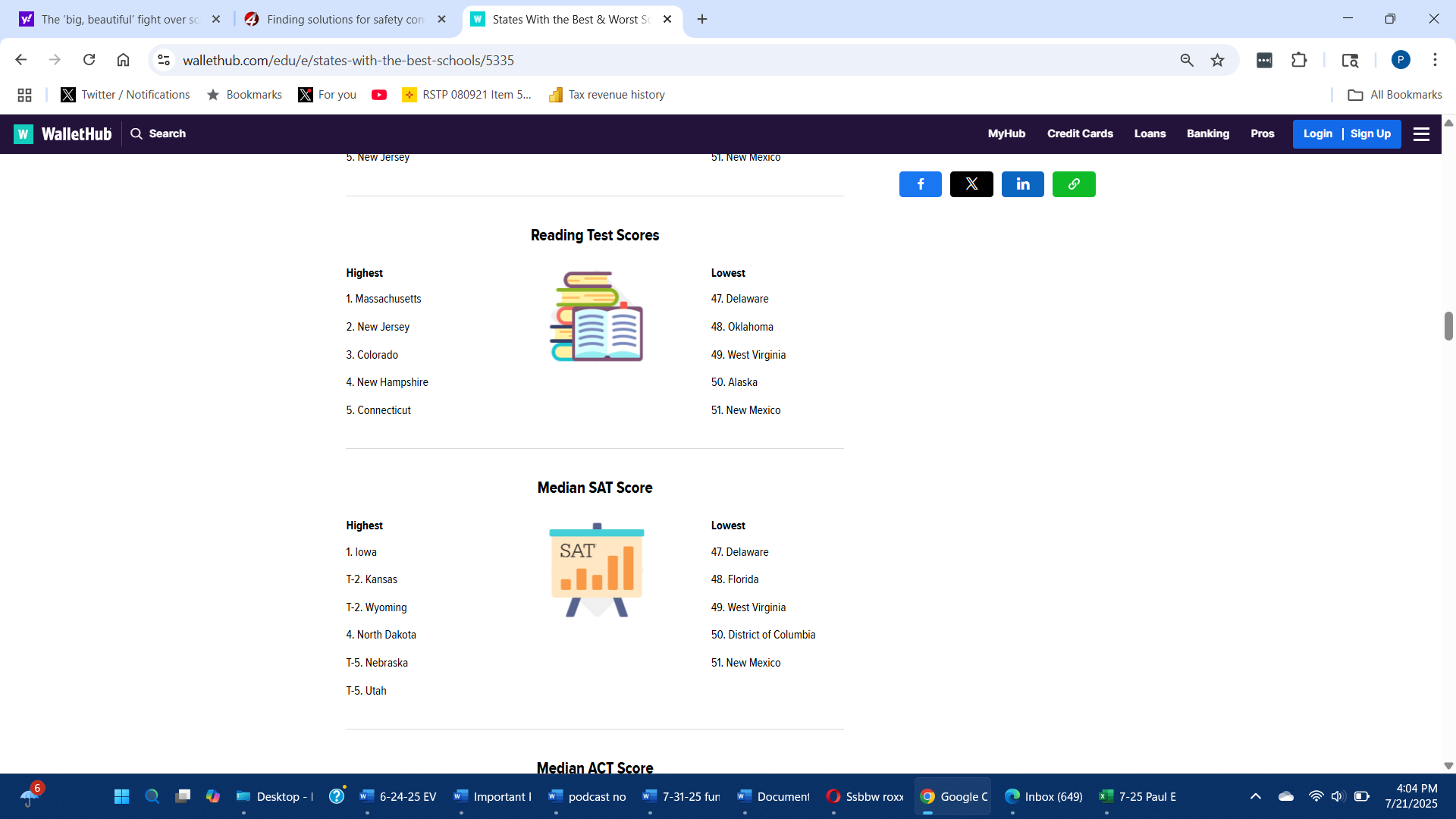Open Chrome extensions puzzle icon
This screenshot has height=819, width=1456.
(1299, 60)
